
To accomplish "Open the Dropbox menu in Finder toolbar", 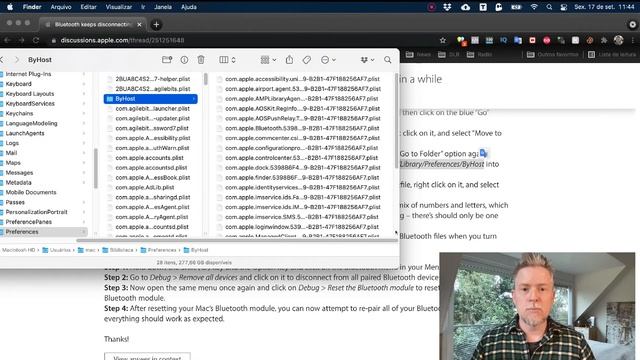I will (367, 60).
